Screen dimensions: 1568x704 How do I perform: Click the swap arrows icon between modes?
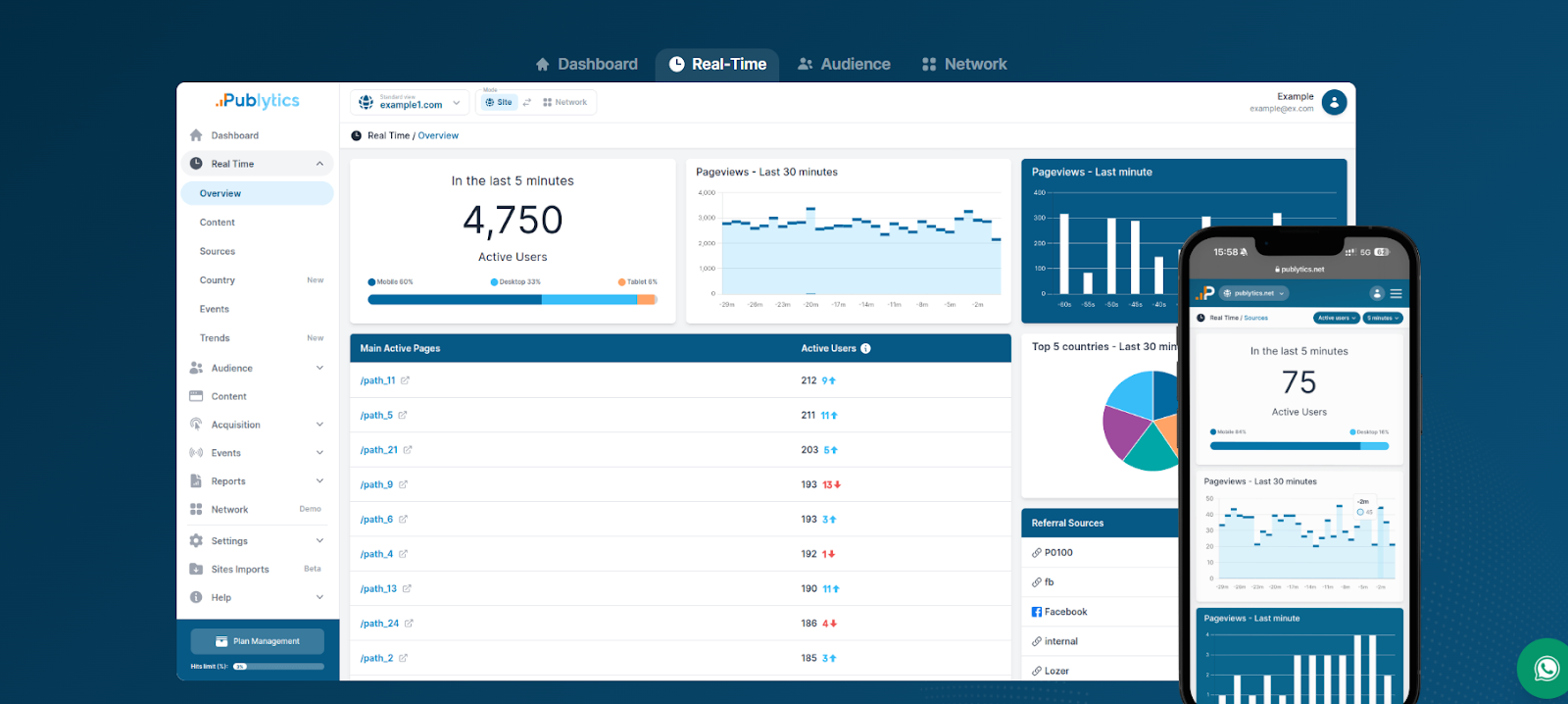[x=527, y=102]
